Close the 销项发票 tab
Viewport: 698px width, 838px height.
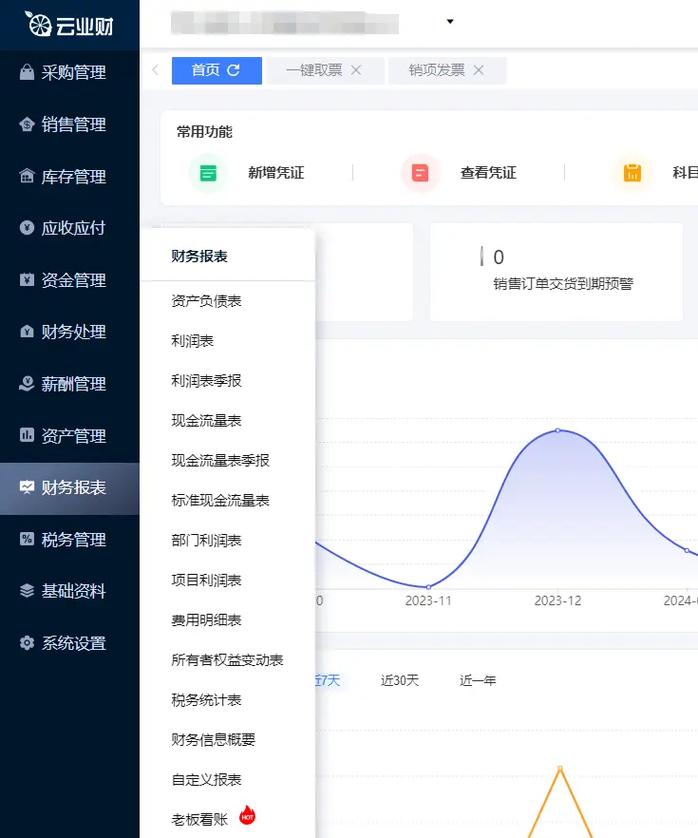(x=479, y=70)
